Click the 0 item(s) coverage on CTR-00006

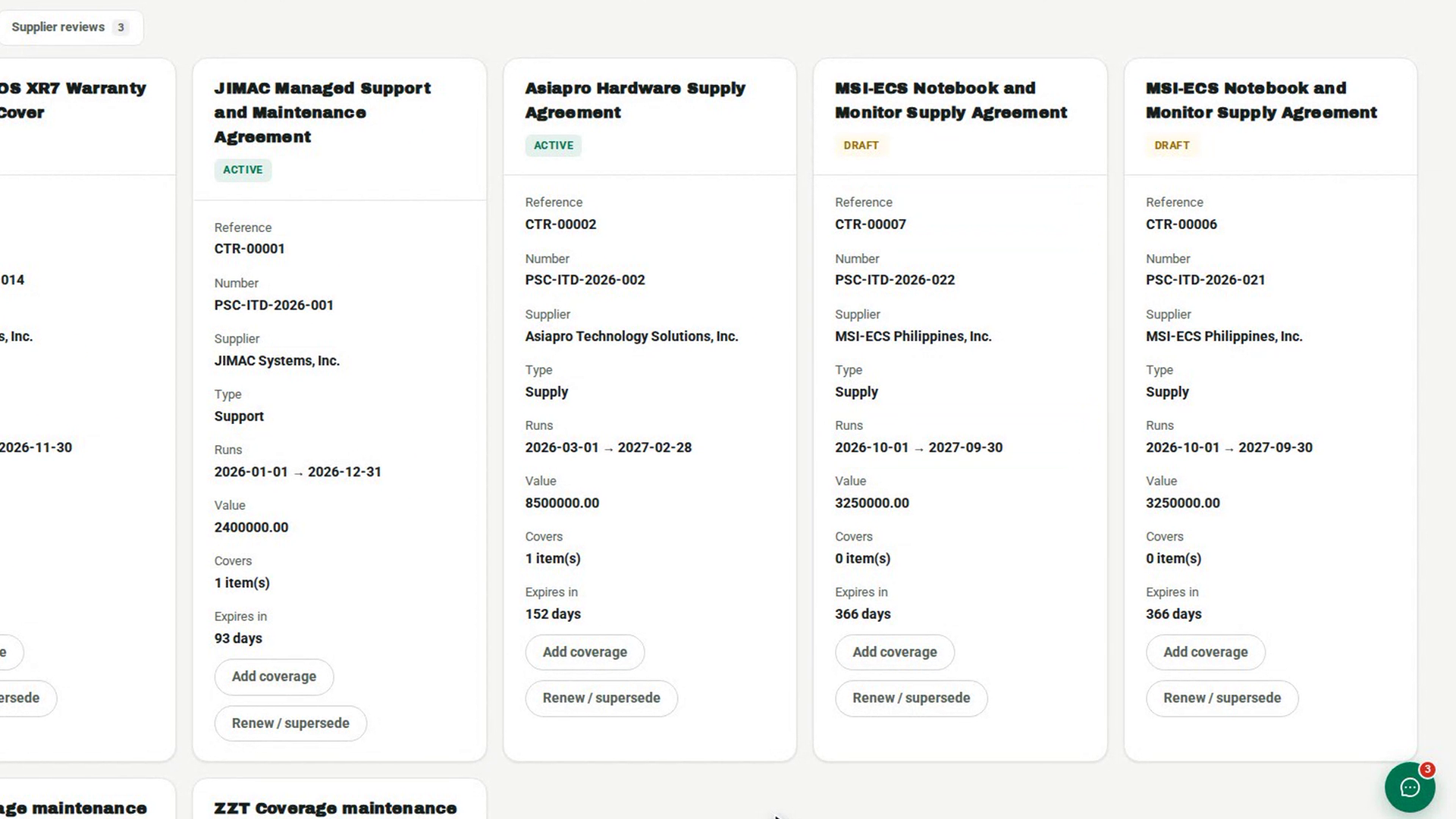[x=1174, y=559]
